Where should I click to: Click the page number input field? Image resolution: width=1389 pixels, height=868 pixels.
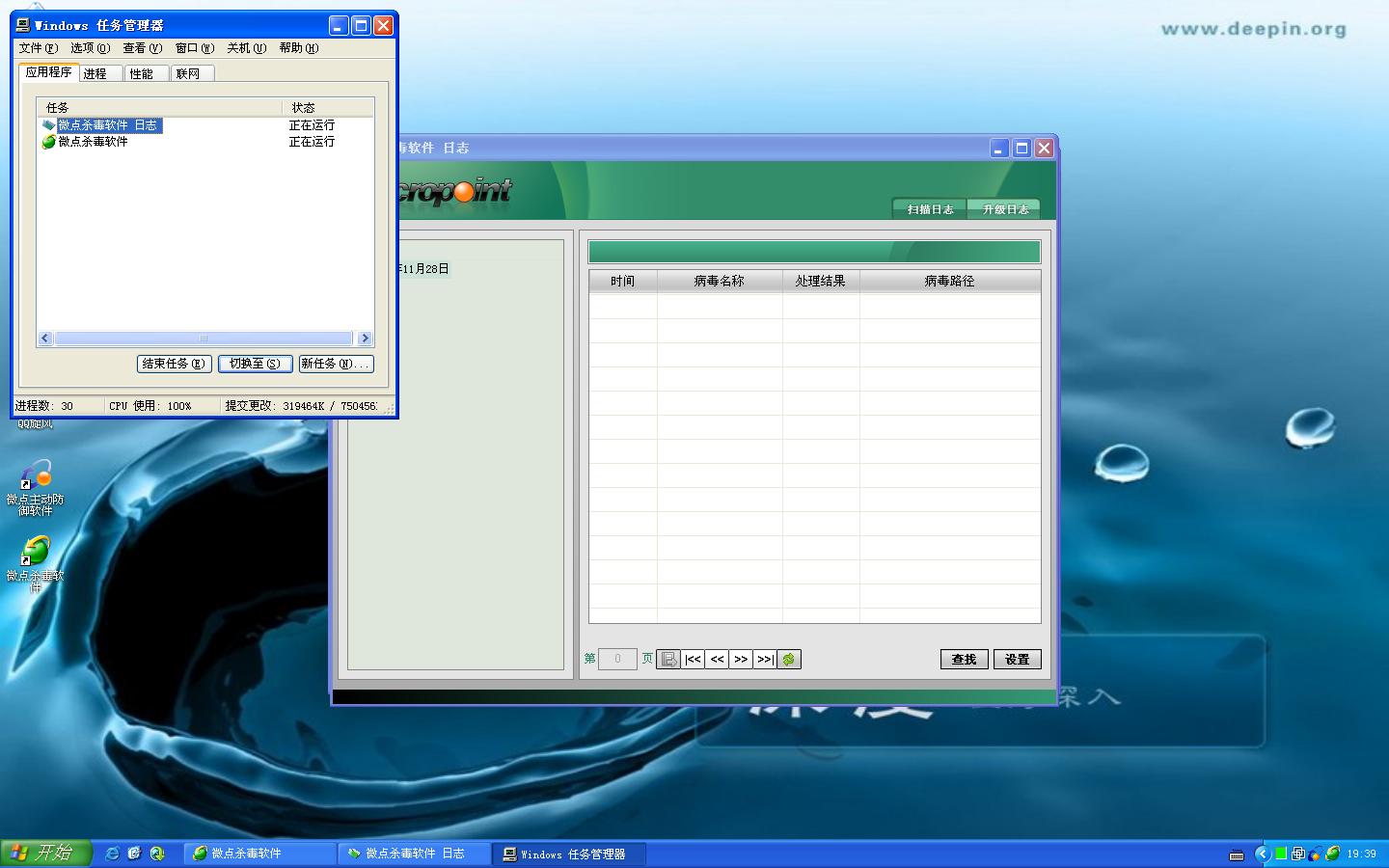[x=617, y=660]
